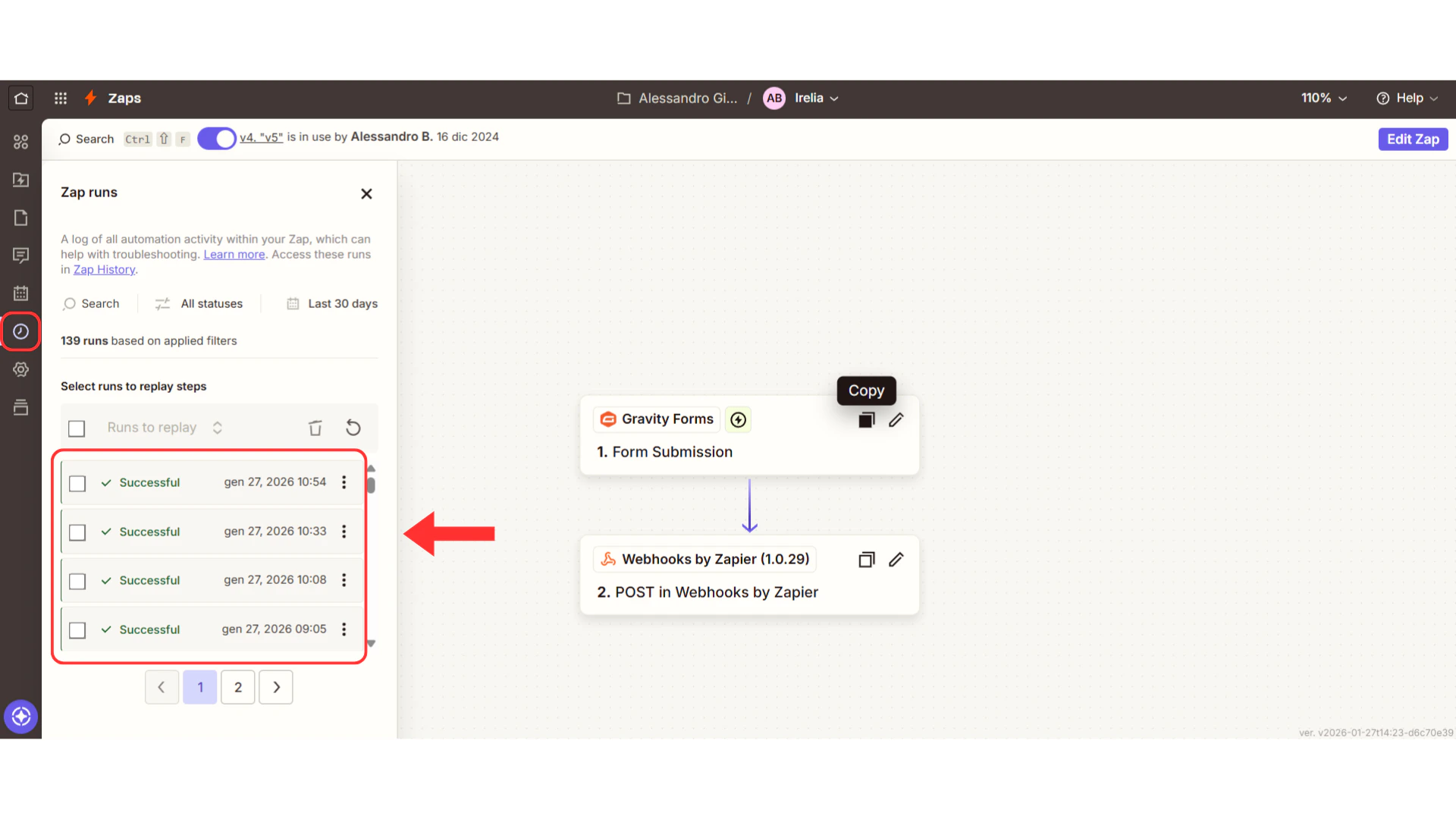Click copy icon on Webhooks by Zapier step

[x=866, y=560]
